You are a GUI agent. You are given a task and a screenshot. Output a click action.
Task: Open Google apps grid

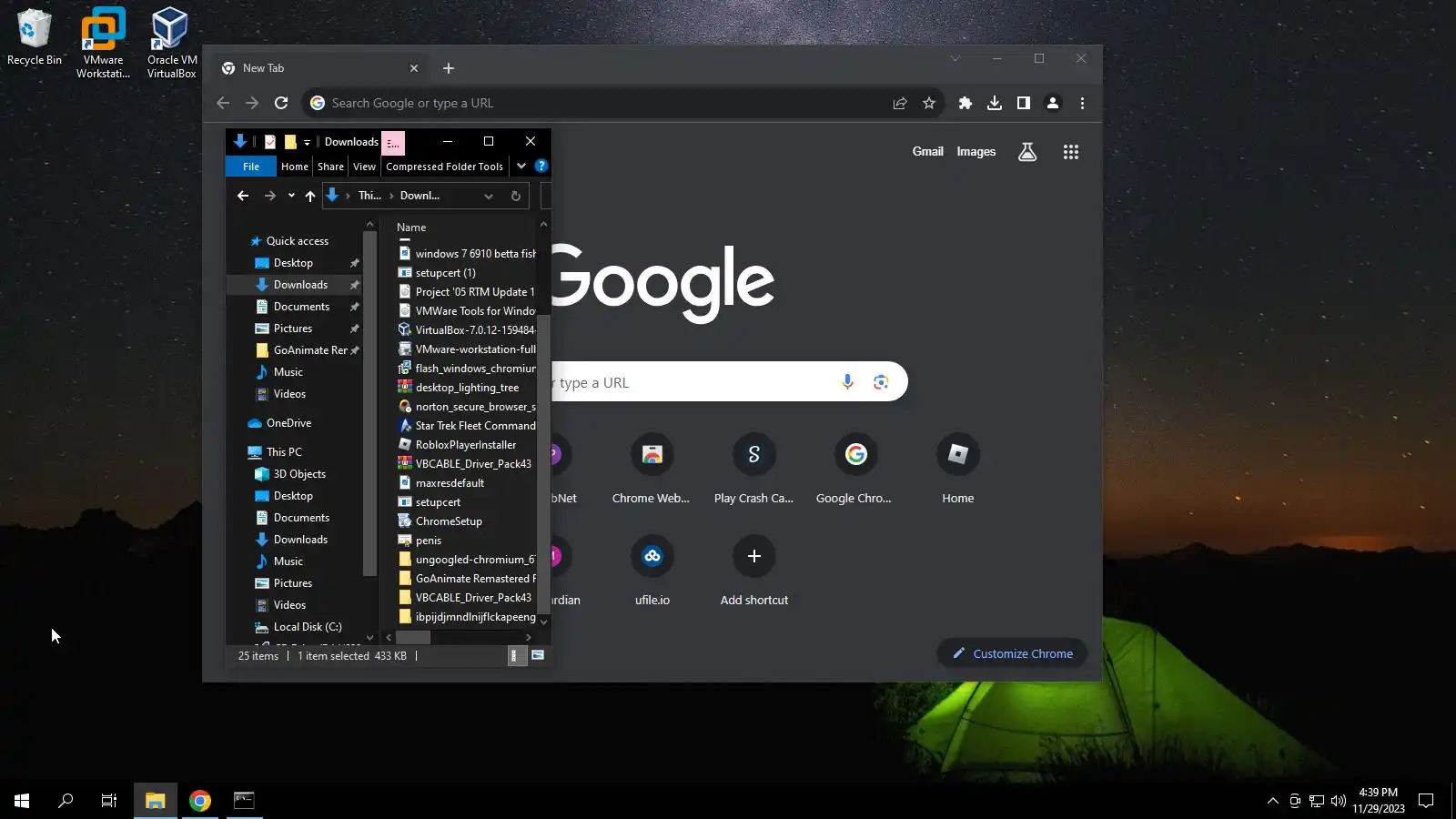[x=1071, y=152]
